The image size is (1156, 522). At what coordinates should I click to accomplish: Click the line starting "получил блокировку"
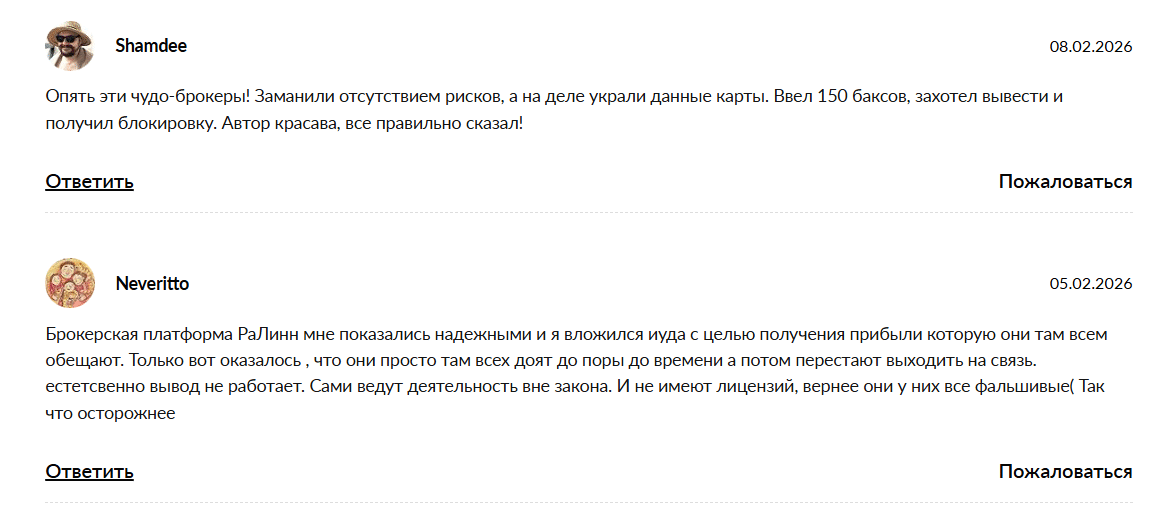coord(284,125)
